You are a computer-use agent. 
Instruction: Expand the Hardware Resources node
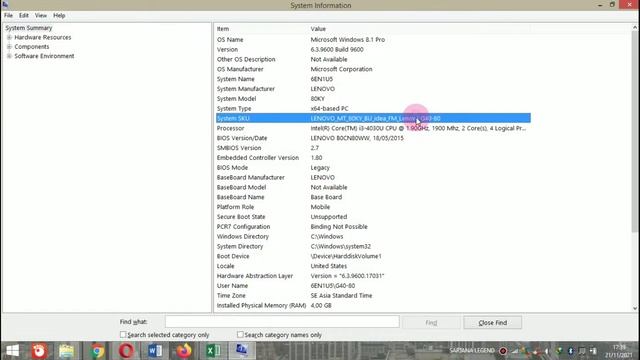coord(9,37)
